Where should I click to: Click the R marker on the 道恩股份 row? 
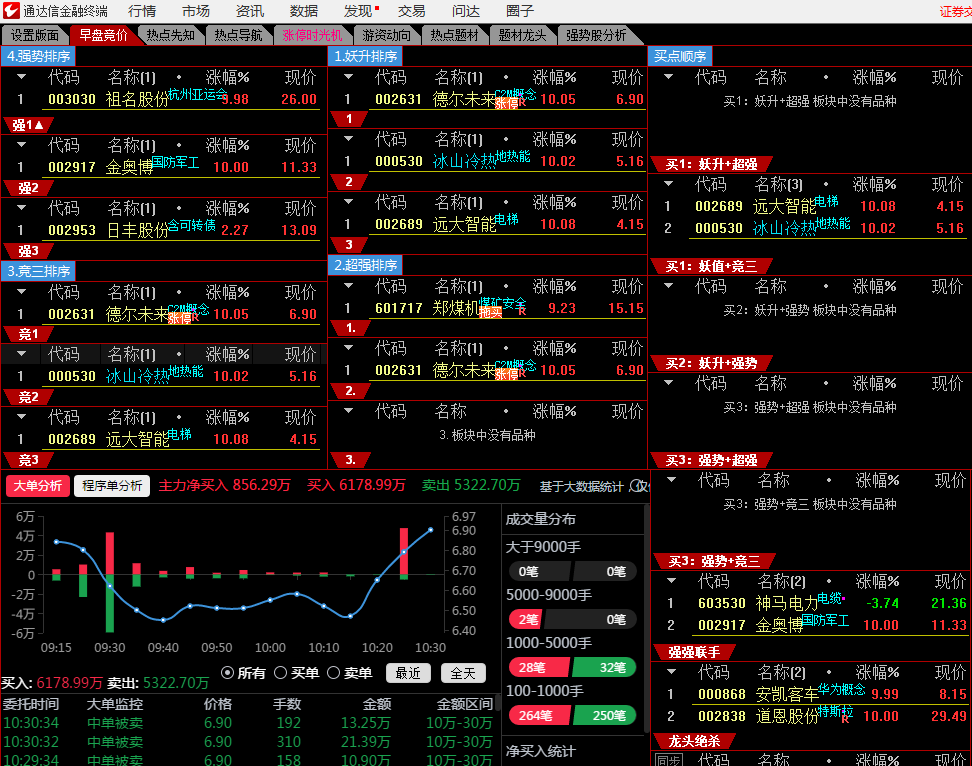pyautogui.click(x=844, y=720)
